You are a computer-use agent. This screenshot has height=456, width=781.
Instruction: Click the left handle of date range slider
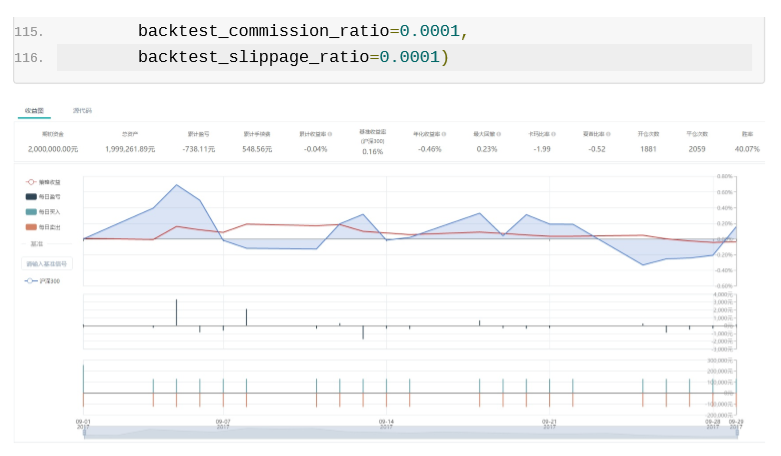click(x=84, y=432)
